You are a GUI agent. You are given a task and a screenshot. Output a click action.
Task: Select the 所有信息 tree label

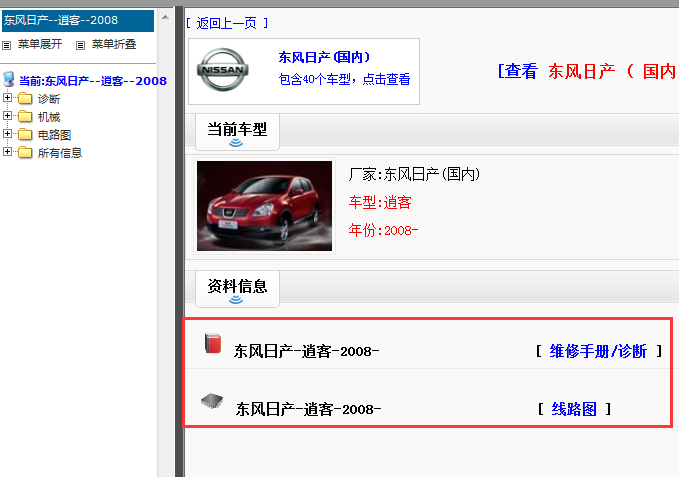pyautogui.click(x=60, y=153)
